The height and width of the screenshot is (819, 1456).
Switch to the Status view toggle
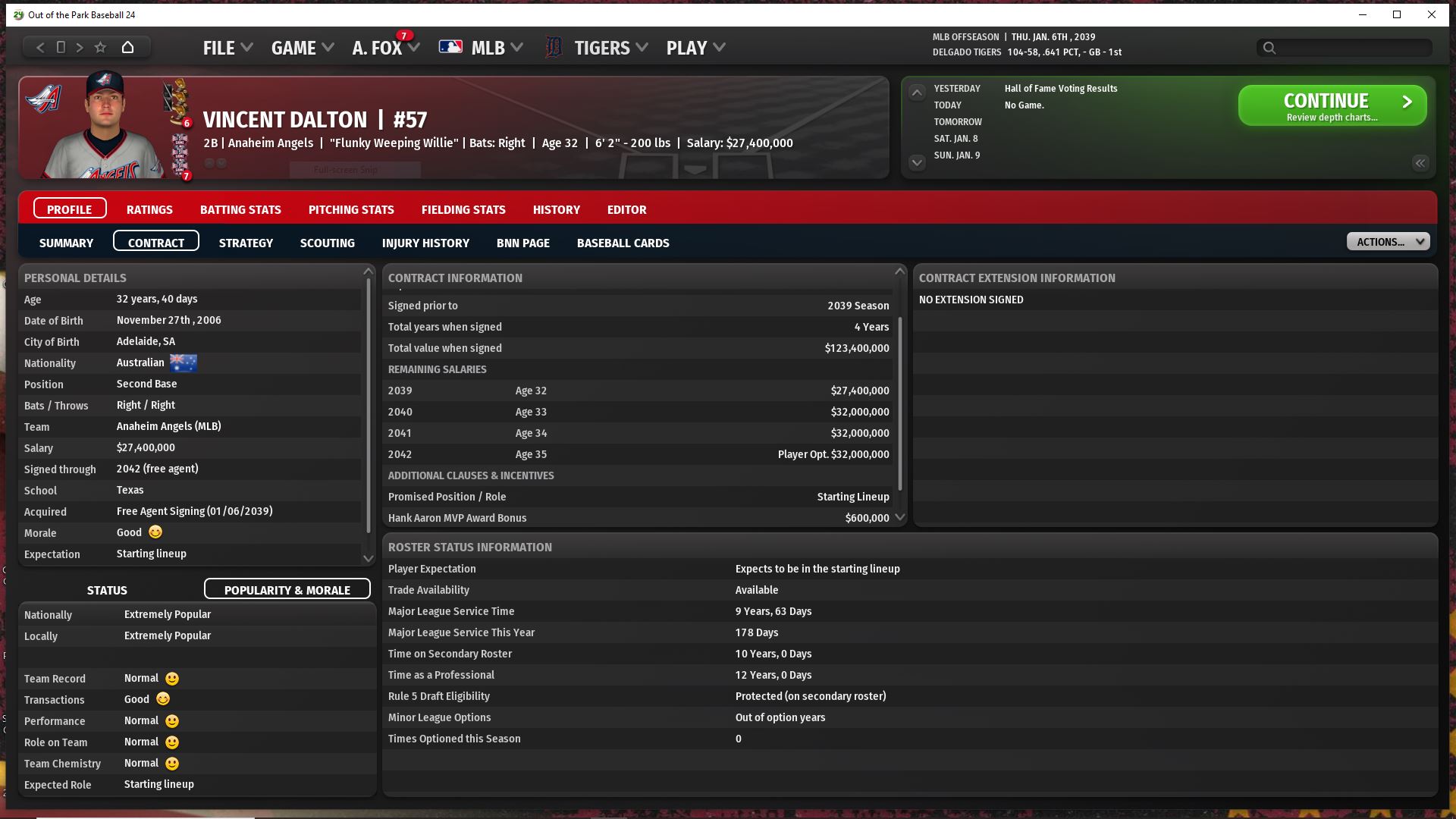(x=107, y=589)
